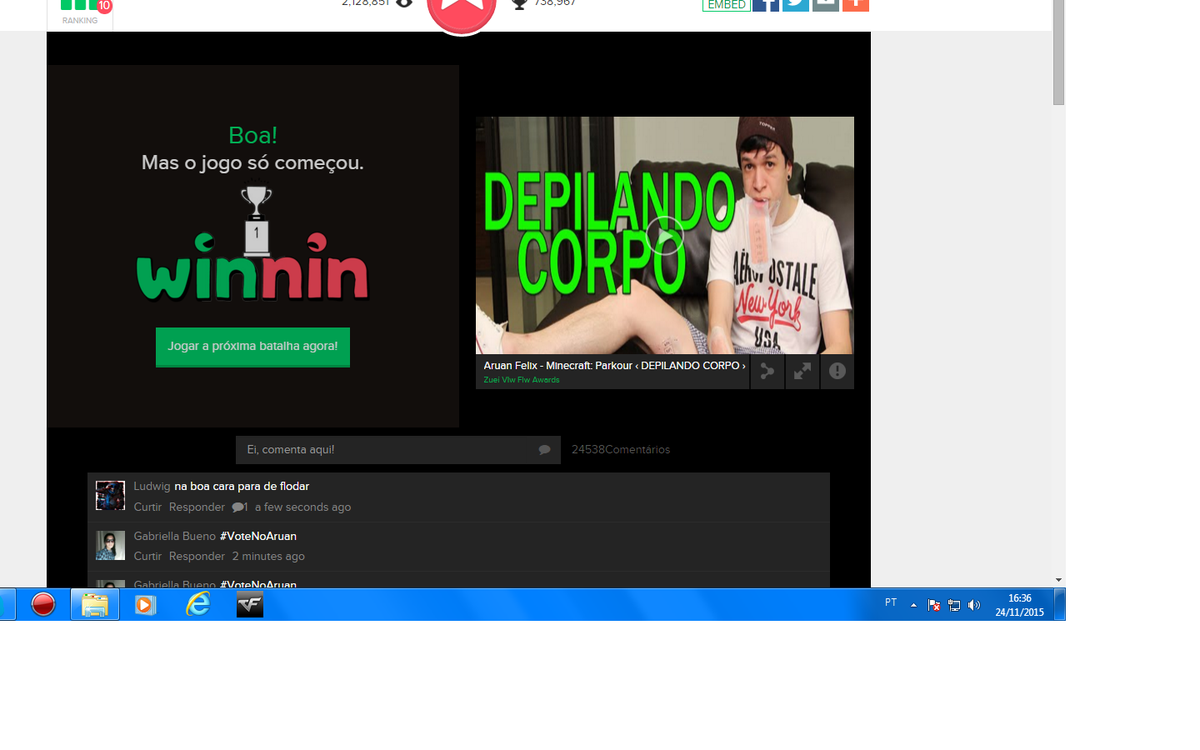This screenshot has width=1200, height=750.
Task: Click the EMBED button
Action: [x=726, y=5]
